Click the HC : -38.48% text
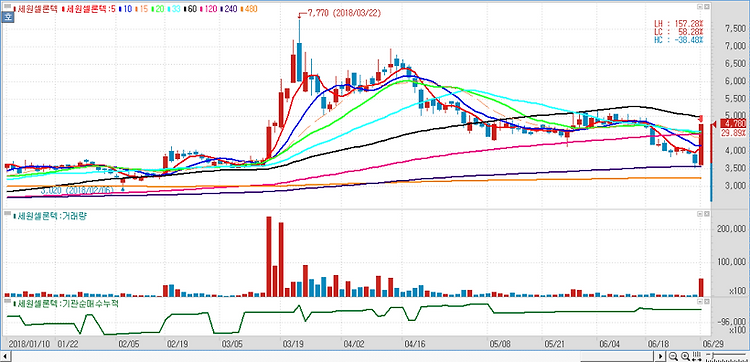Image resolution: width=750 pixels, height=362 pixels. [679, 40]
